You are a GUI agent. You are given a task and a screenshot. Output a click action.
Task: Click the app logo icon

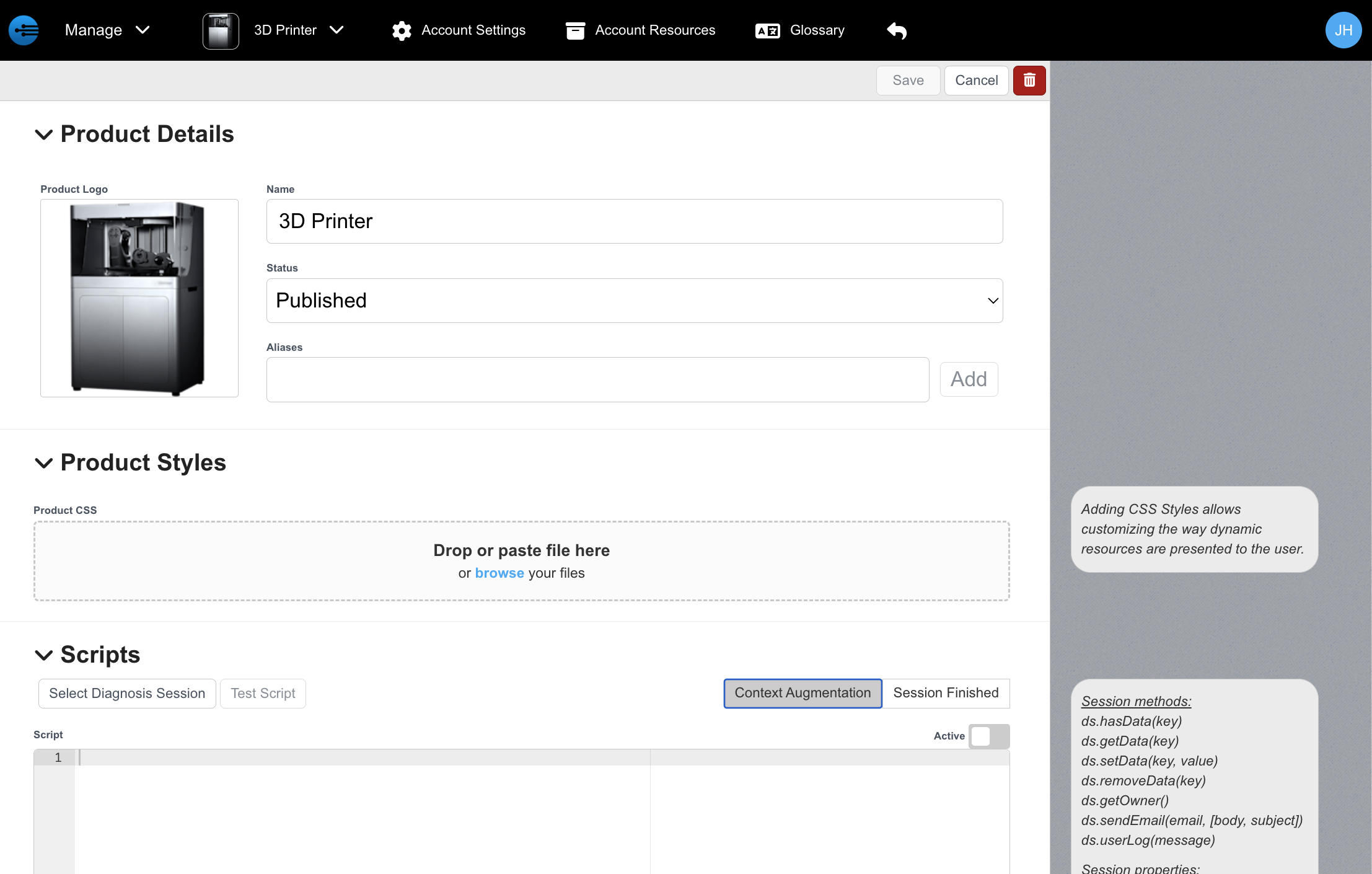24,30
